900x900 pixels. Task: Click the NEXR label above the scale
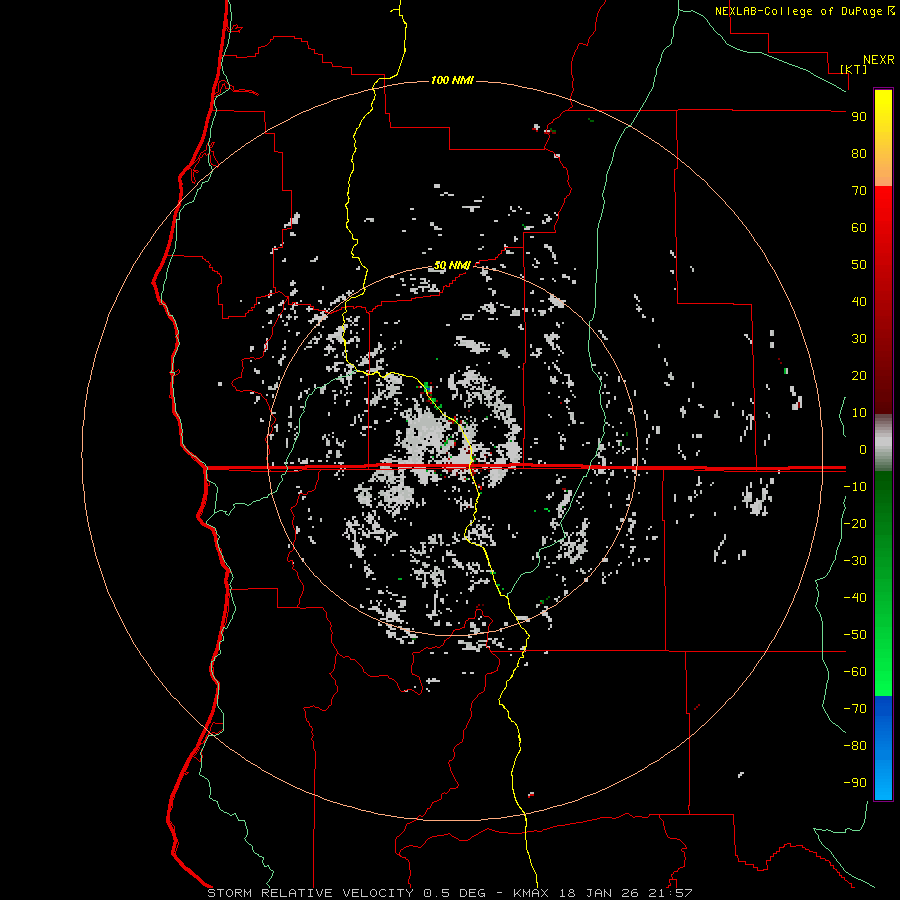878,60
